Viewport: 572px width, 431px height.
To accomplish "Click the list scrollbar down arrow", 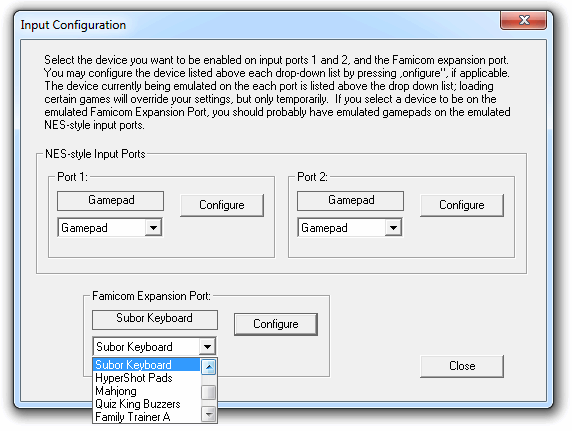I will pyautogui.click(x=209, y=415).
